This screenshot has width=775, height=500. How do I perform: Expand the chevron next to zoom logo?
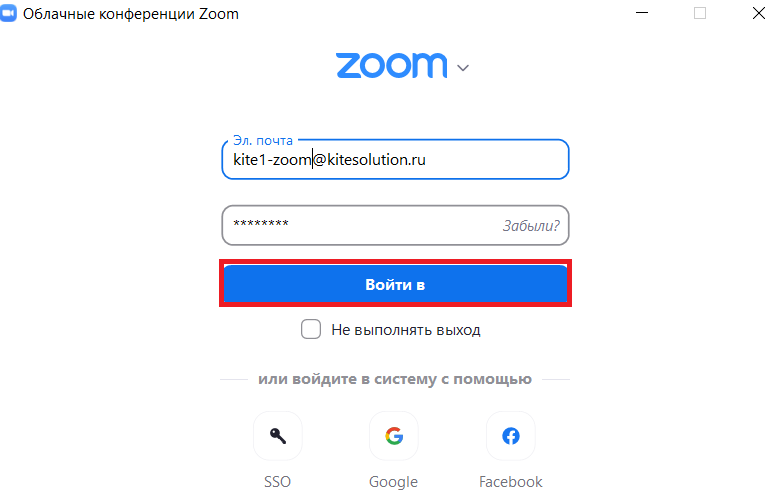[463, 68]
